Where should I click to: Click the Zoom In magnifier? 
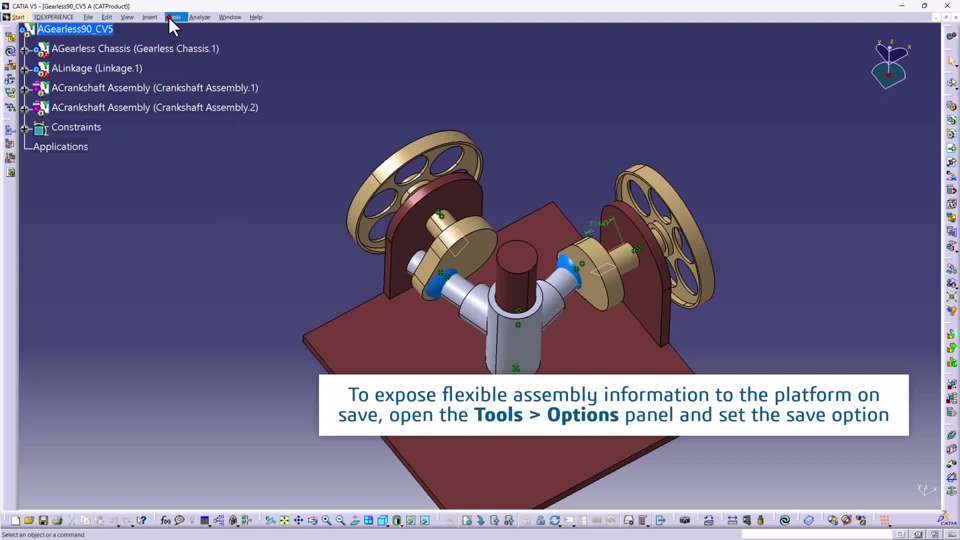(326, 520)
